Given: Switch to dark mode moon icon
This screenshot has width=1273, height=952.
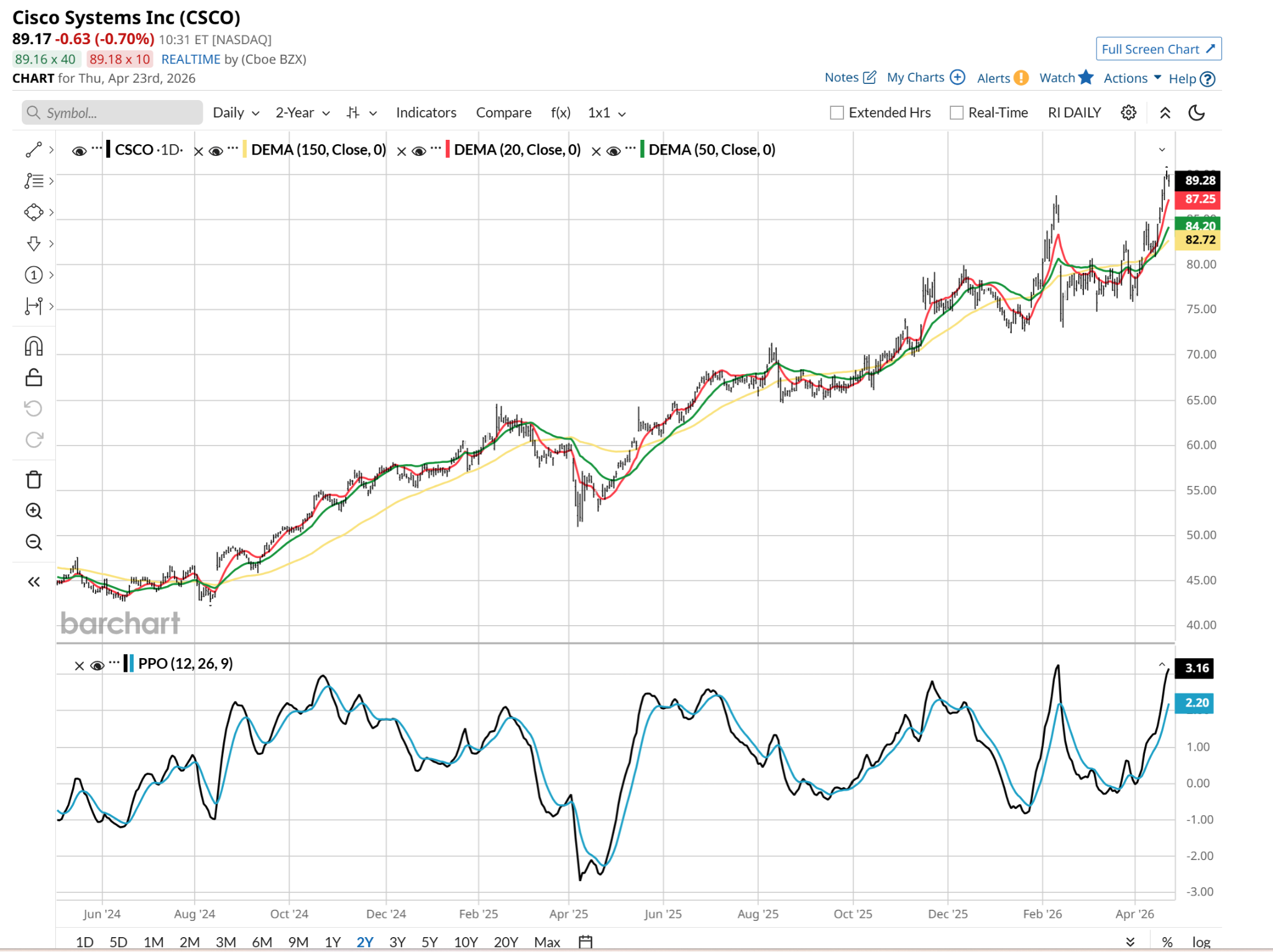Looking at the screenshot, I should pyautogui.click(x=1196, y=112).
